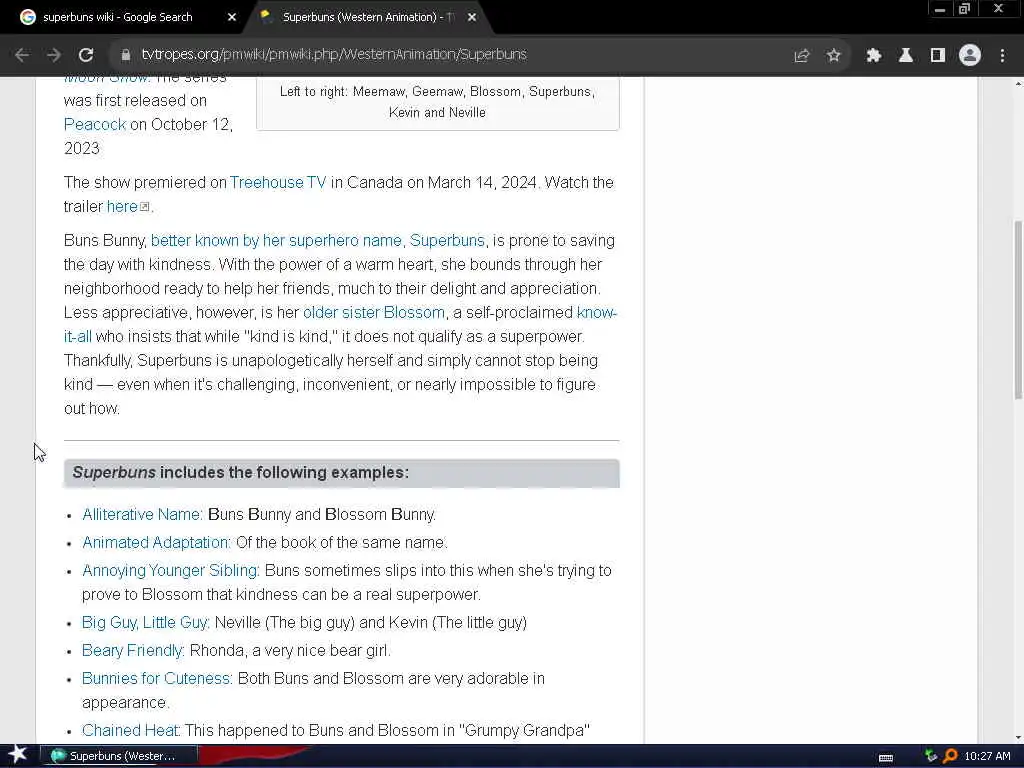Open Bunnies for Cuteness trope
The width and height of the screenshot is (1024, 768).
pyautogui.click(x=157, y=679)
